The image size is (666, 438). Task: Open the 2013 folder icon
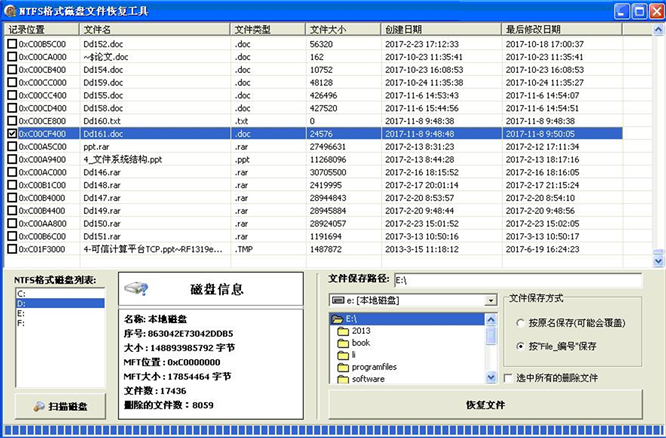[343, 330]
